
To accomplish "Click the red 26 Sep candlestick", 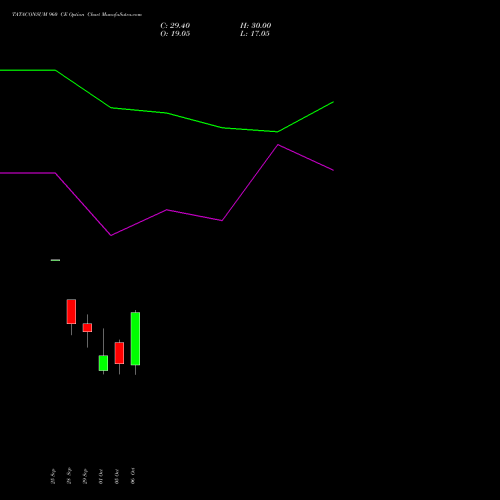I will coord(71,312).
